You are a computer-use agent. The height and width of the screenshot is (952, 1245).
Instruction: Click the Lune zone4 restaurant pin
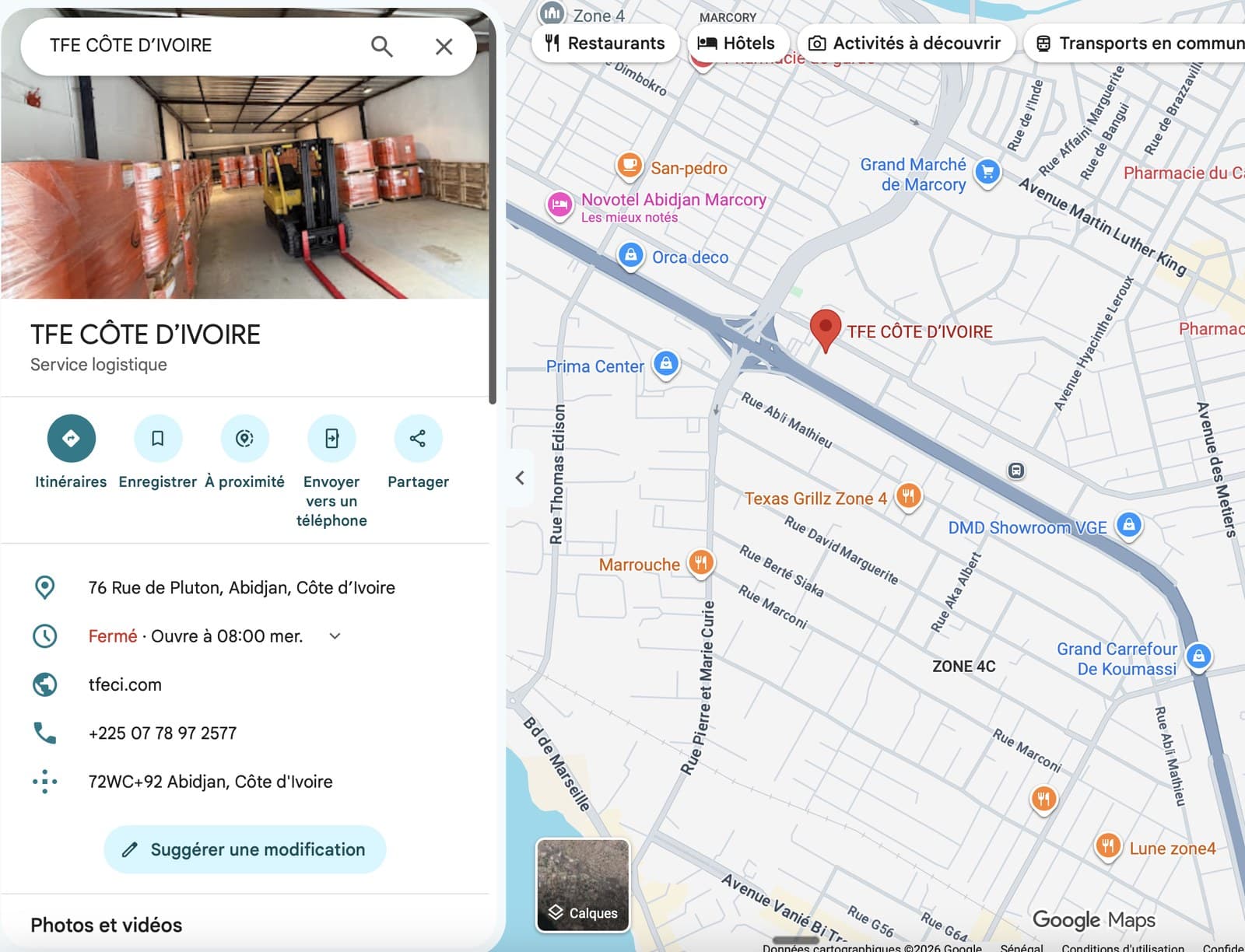point(1108,845)
